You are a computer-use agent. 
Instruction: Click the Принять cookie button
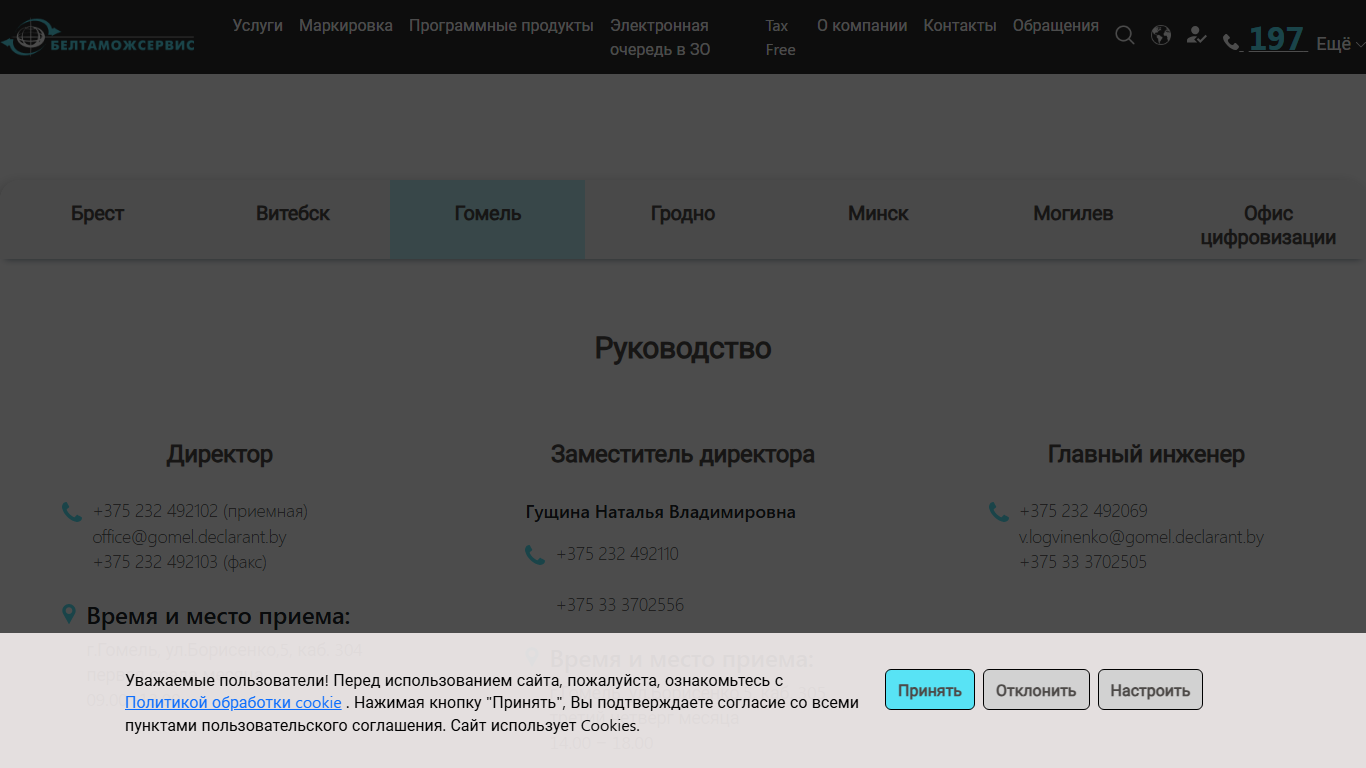pos(930,690)
